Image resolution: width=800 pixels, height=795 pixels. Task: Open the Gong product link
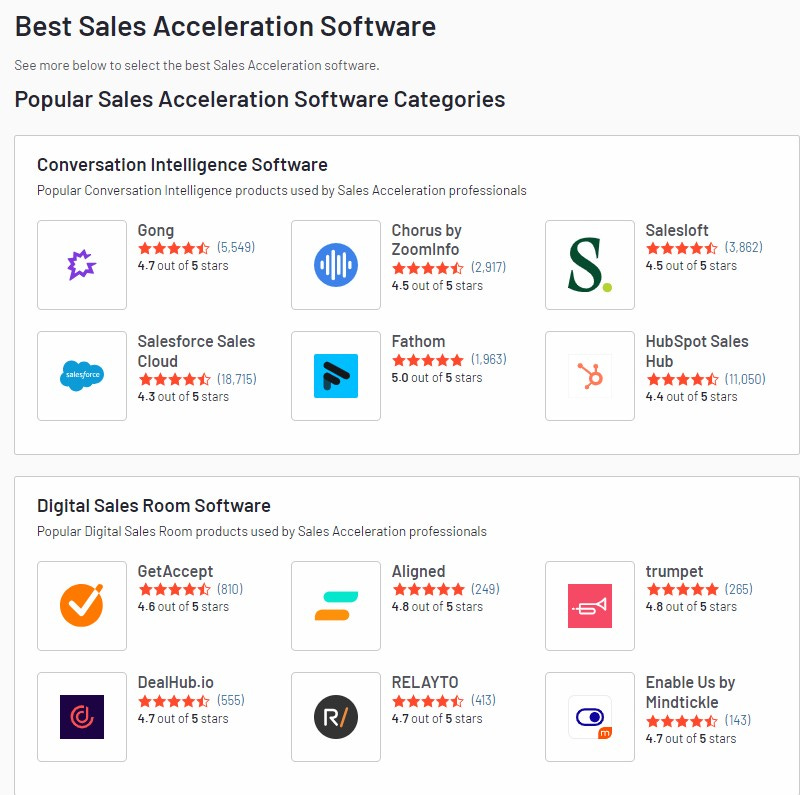click(x=156, y=231)
